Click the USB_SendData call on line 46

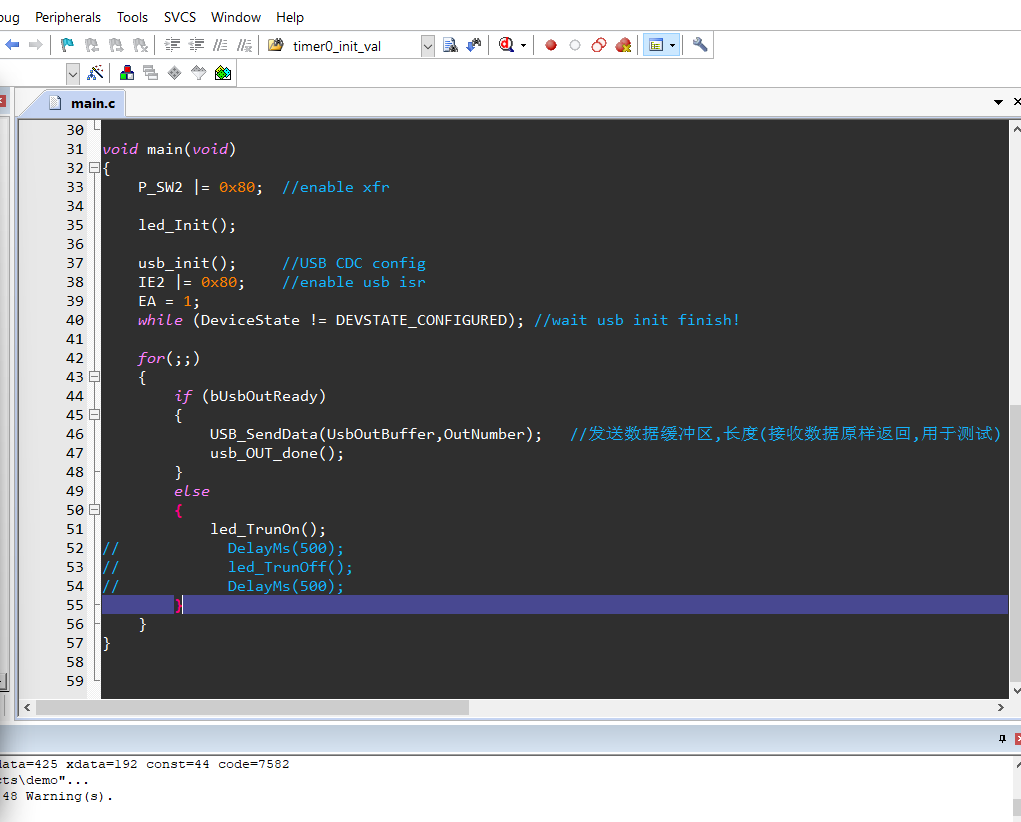tap(376, 434)
